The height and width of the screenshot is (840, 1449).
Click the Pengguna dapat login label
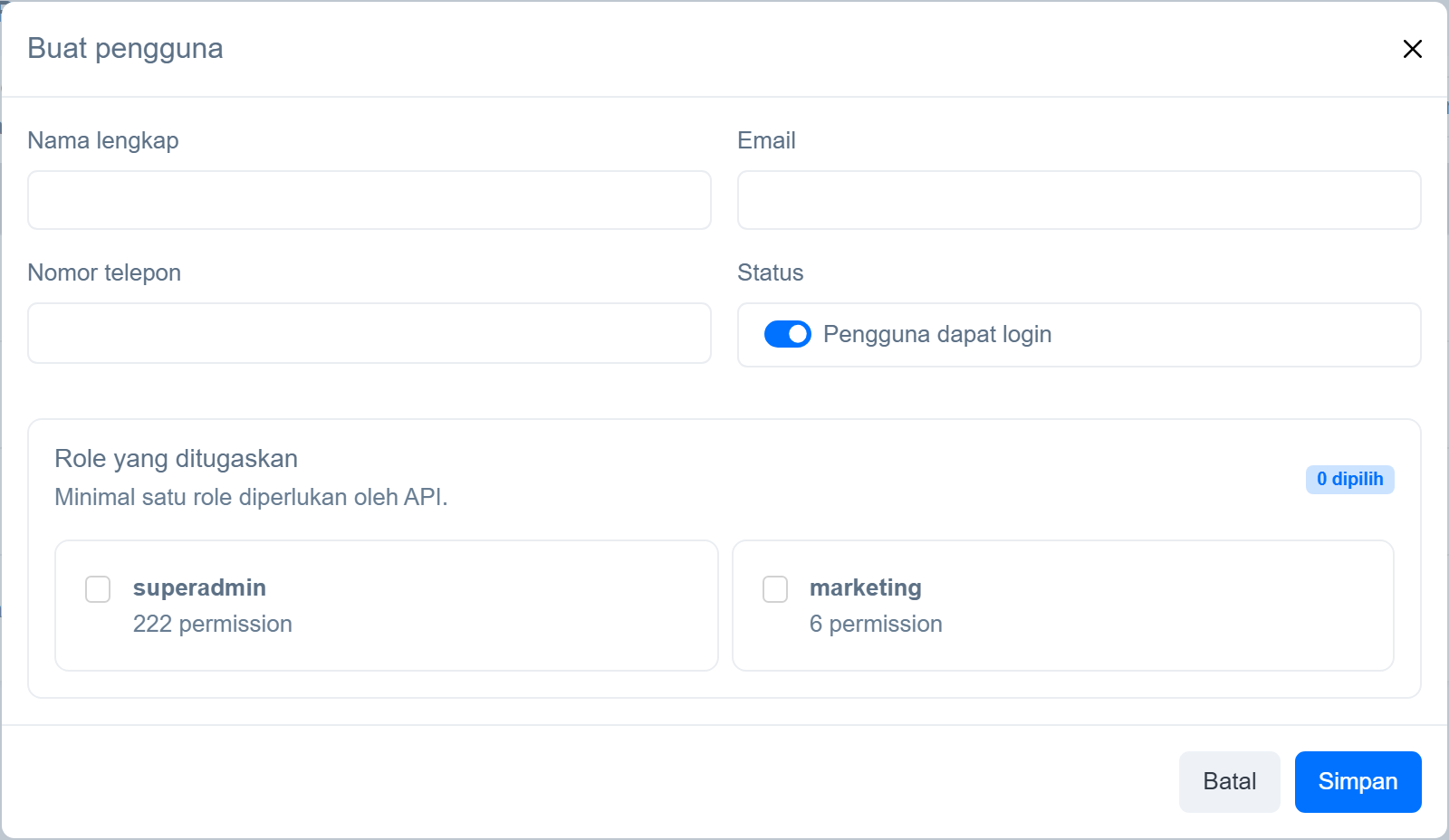[x=937, y=334]
